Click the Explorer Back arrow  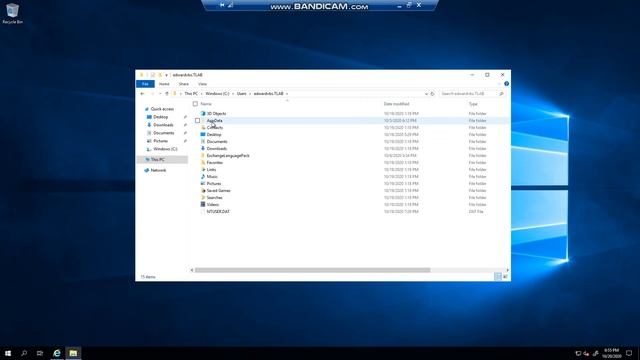click(142, 94)
